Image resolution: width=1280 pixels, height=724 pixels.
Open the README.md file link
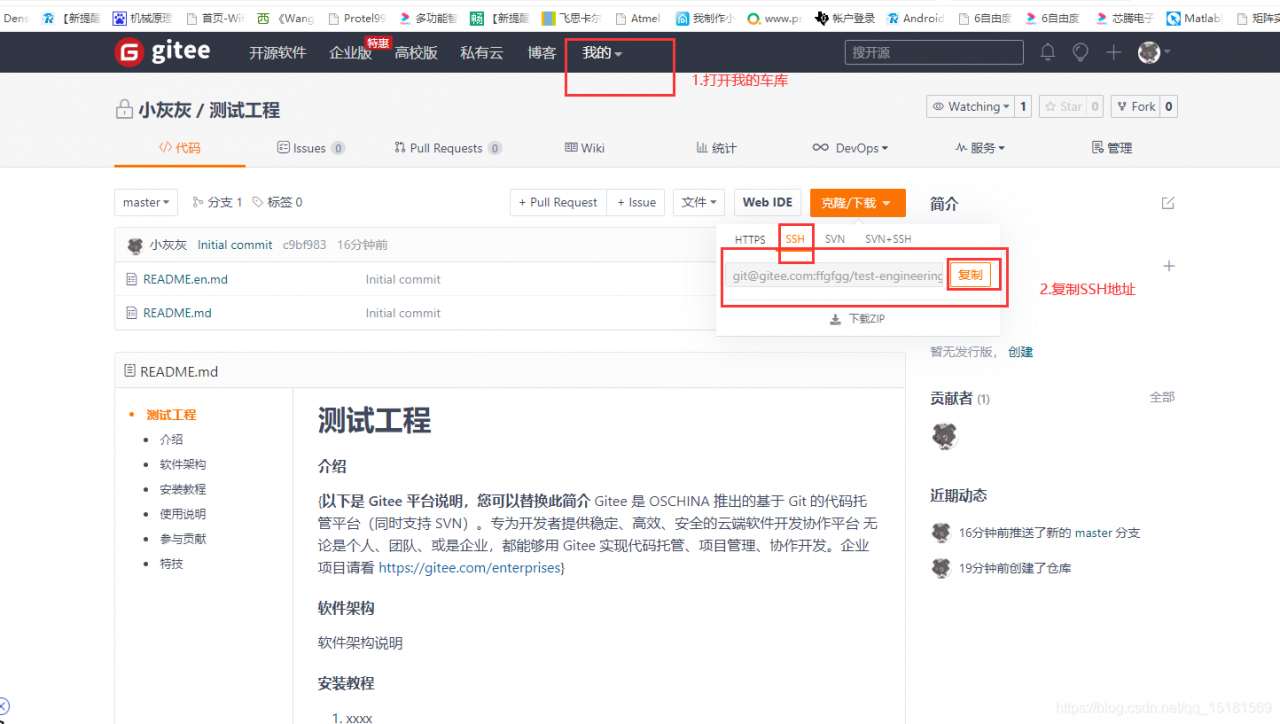point(177,313)
